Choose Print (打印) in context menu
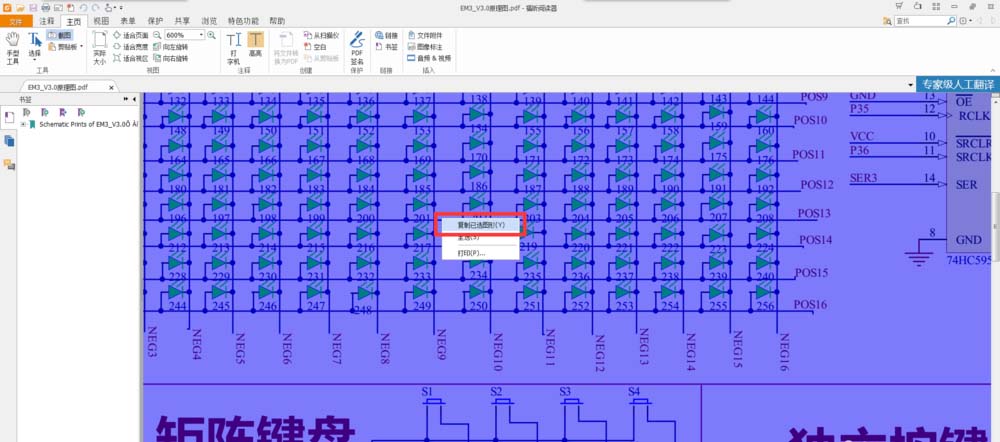 click(x=471, y=253)
